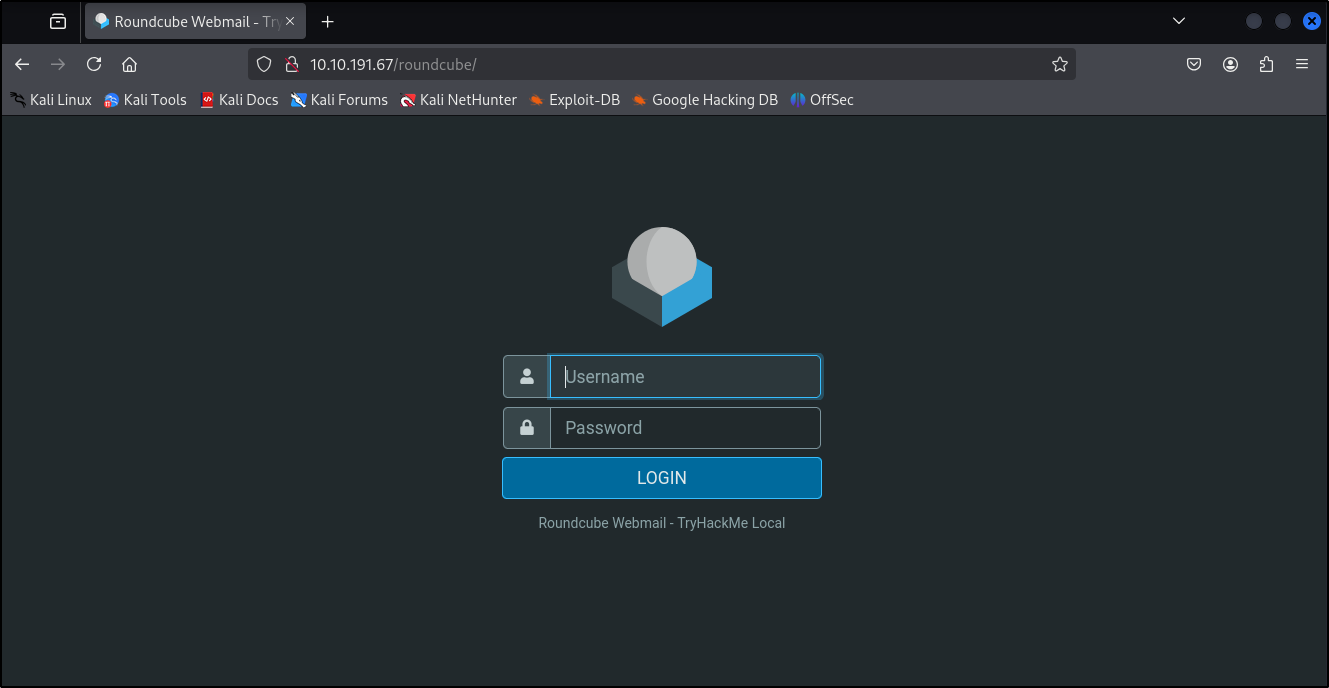The height and width of the screenshot is (688, 1329).
Task: Close the Roundcube Webmail tab
Action: coord(290,21)
